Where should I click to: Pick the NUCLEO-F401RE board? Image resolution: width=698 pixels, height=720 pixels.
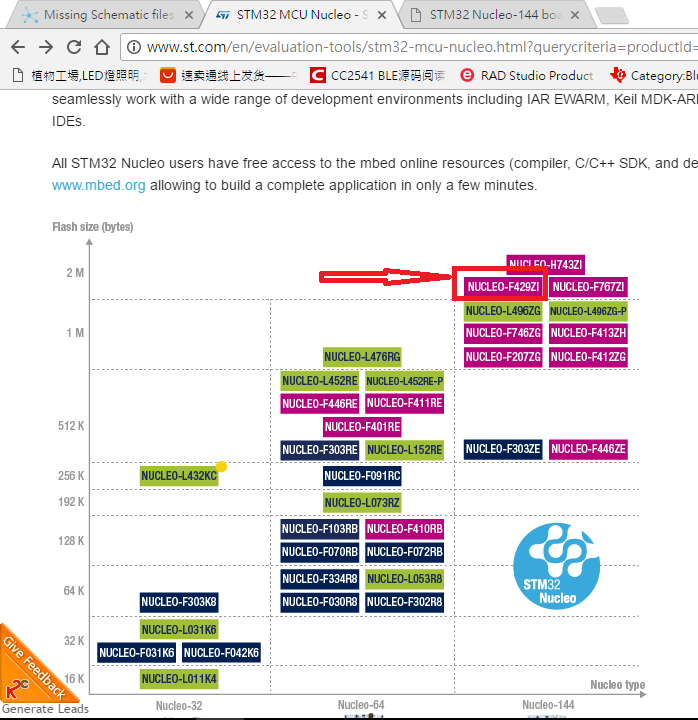pyautogui.click(x=362, y=427)
